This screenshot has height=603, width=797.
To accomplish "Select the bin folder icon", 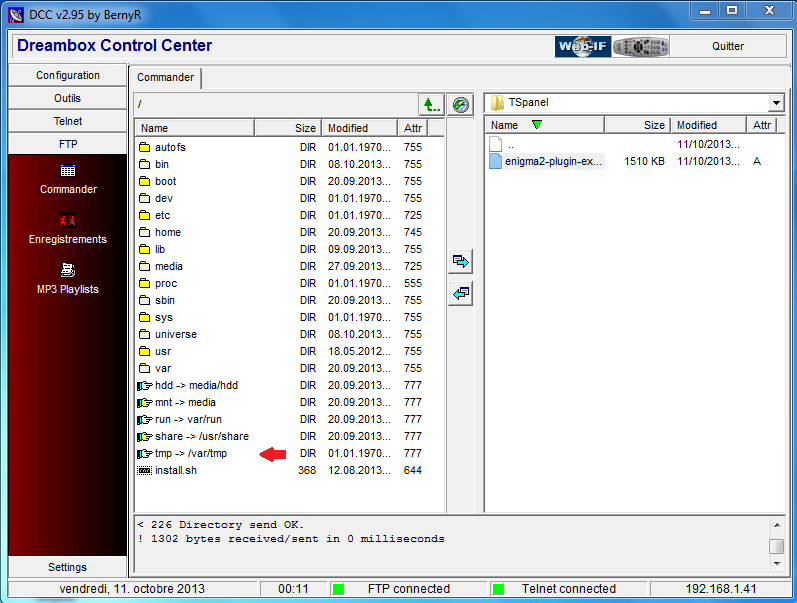I will [145, 164].
